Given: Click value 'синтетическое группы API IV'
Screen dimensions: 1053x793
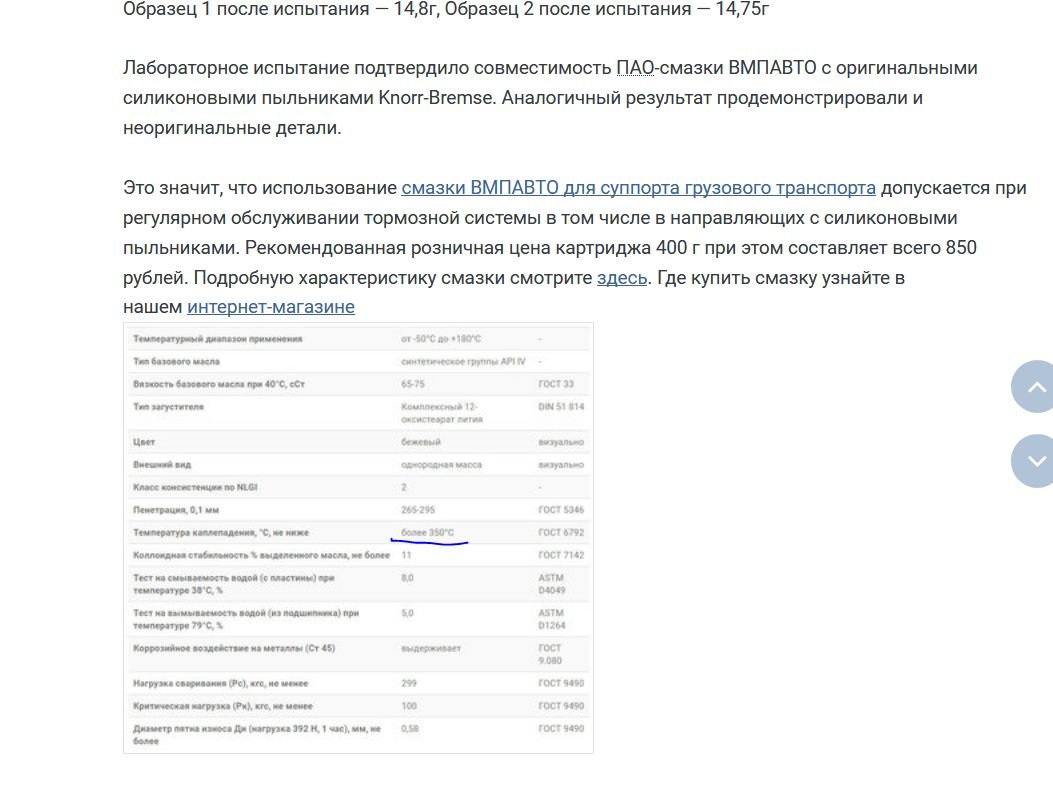Looking at the screenshot, I should tap(463, 362).
